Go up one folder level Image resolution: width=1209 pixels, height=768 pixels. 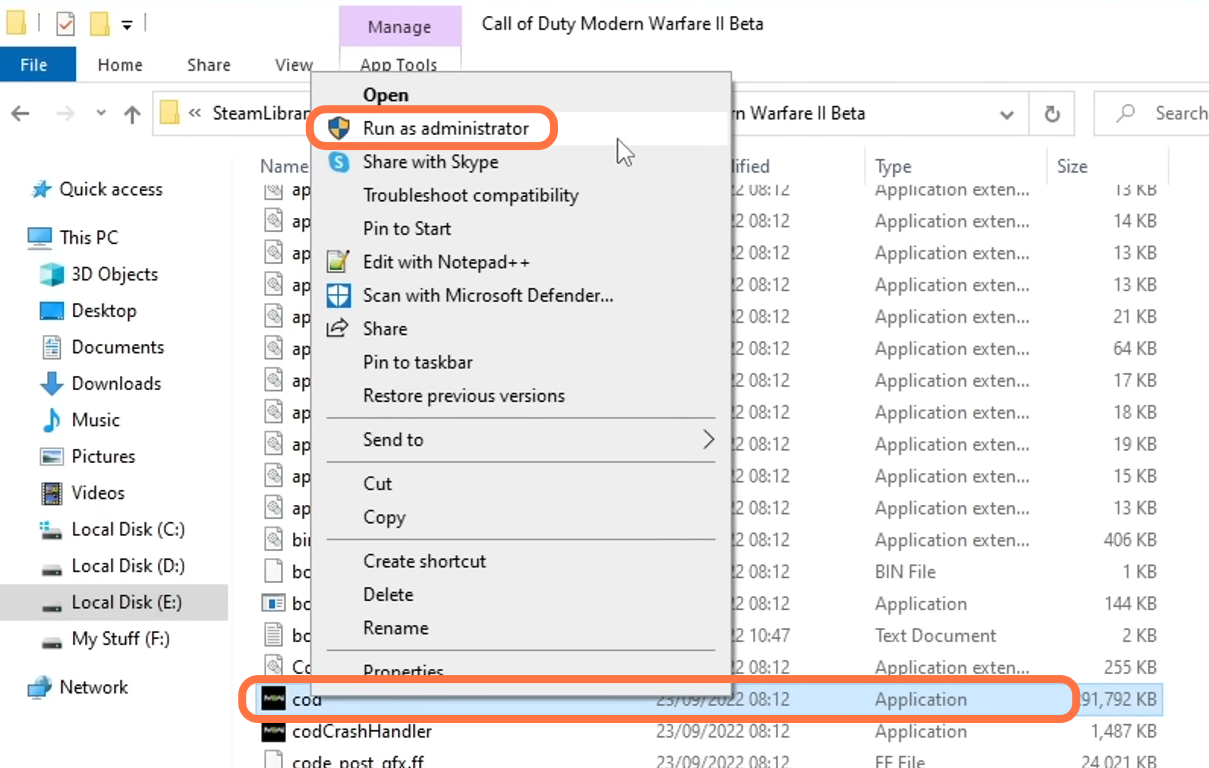132,114
